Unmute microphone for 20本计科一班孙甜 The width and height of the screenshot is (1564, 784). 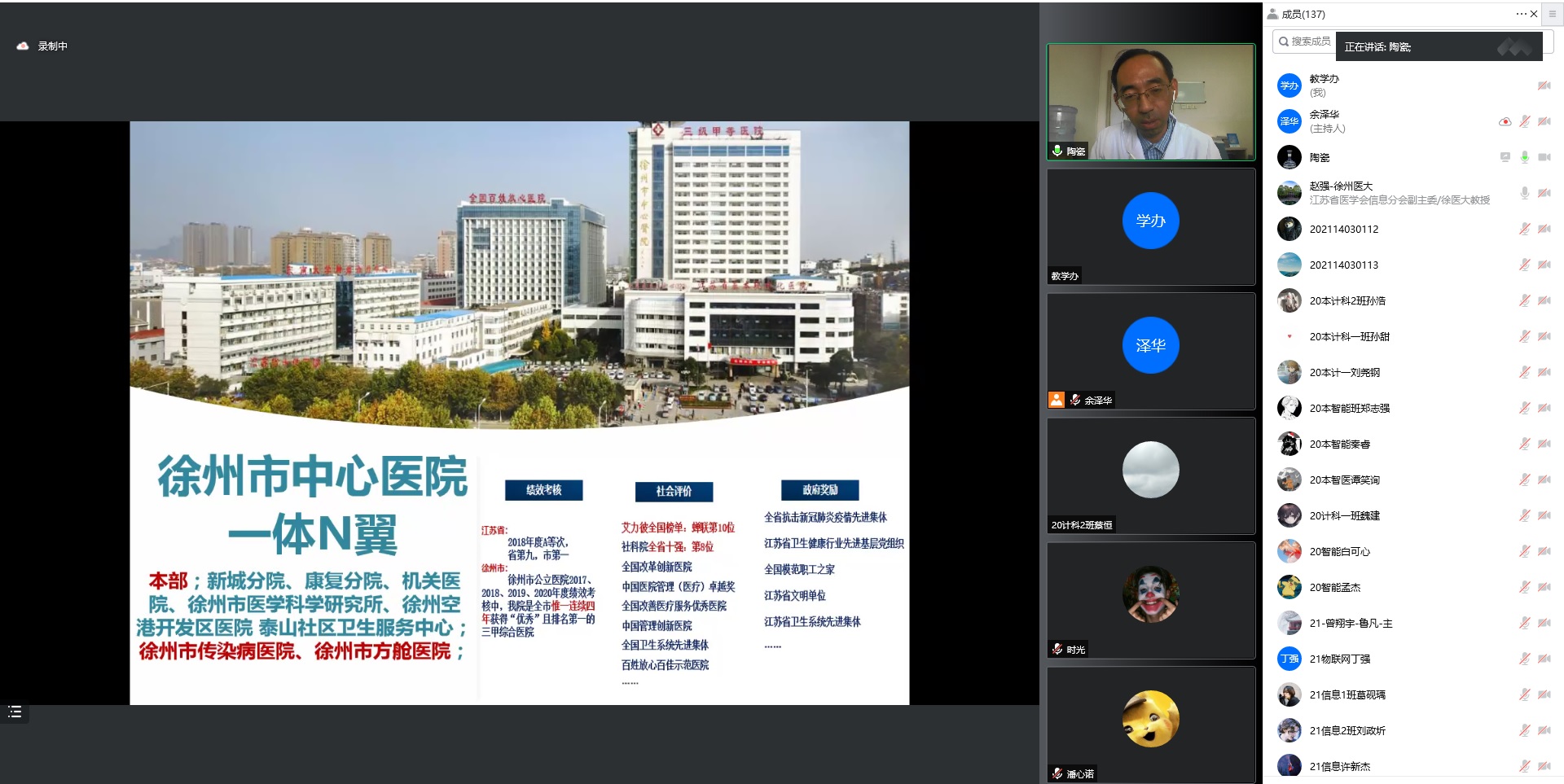coord(1524,336)
